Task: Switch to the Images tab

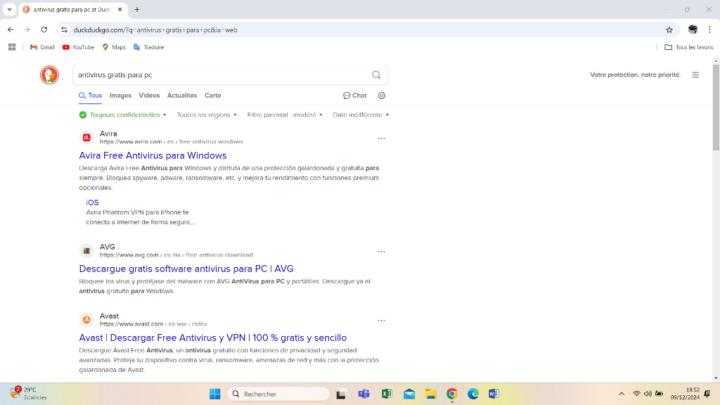Action: point(120,96)
